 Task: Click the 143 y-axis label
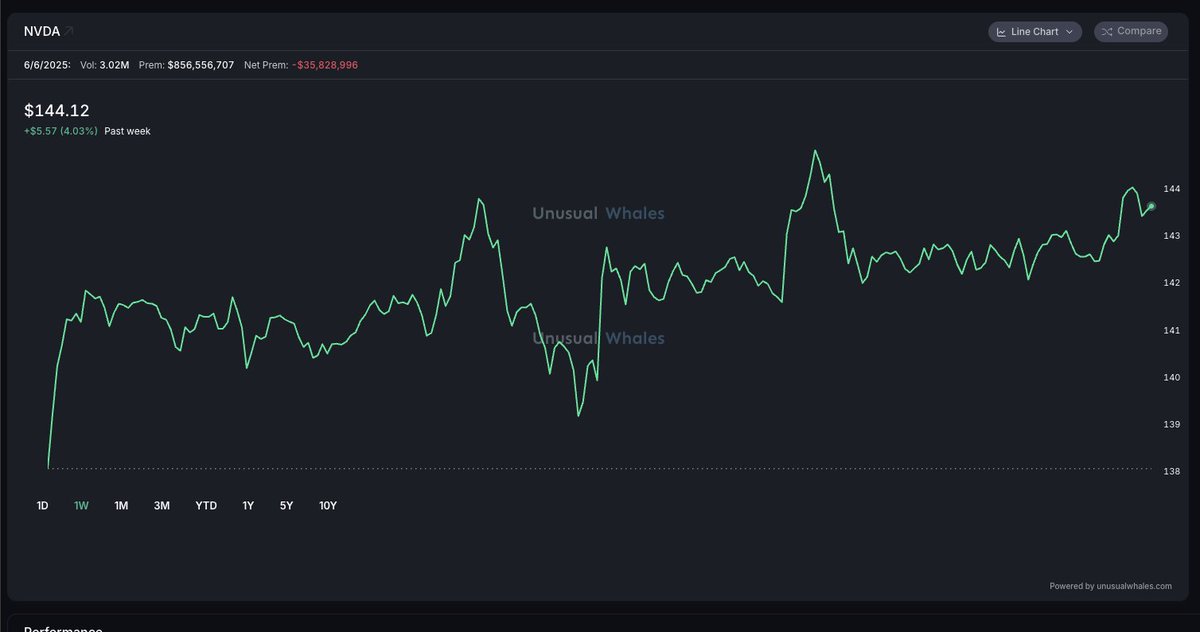tap(1172, 236)
